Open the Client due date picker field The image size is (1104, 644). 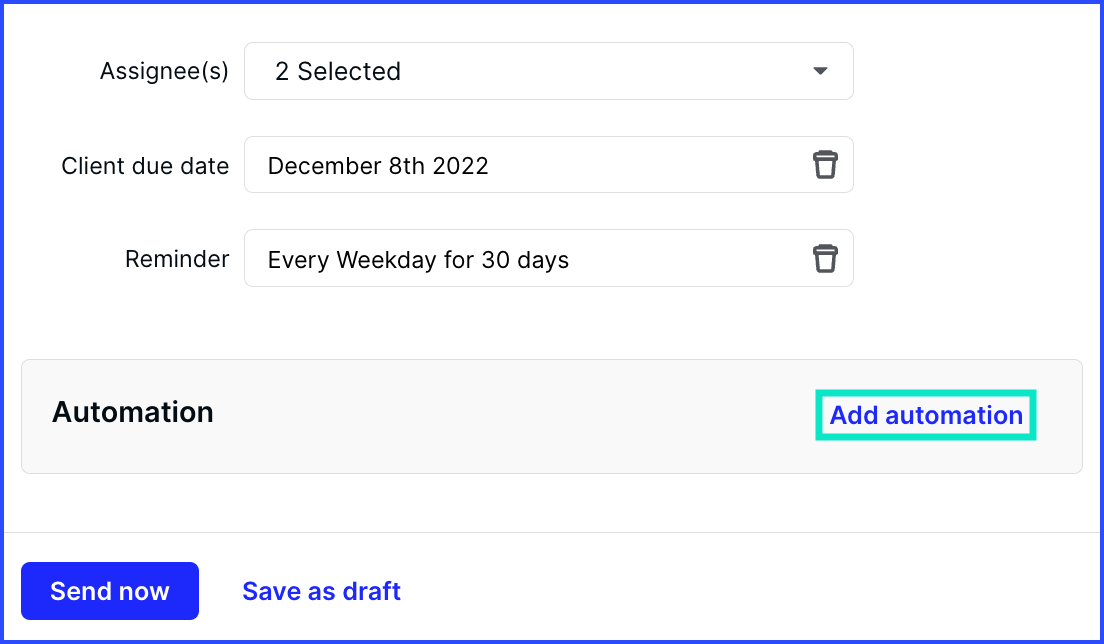coord(548,165)
